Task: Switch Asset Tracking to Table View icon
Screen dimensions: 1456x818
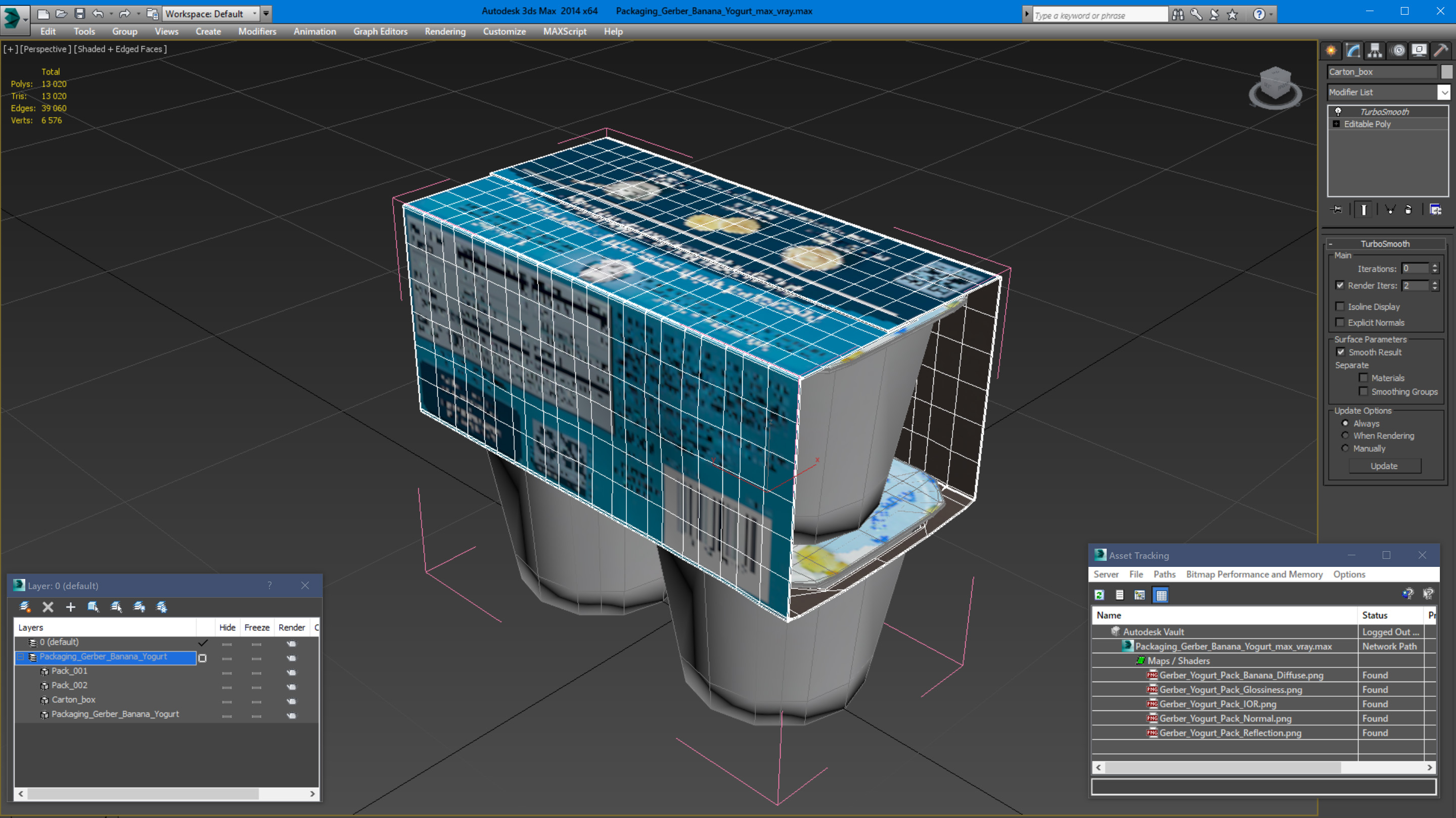Action: click(1161, 595)
